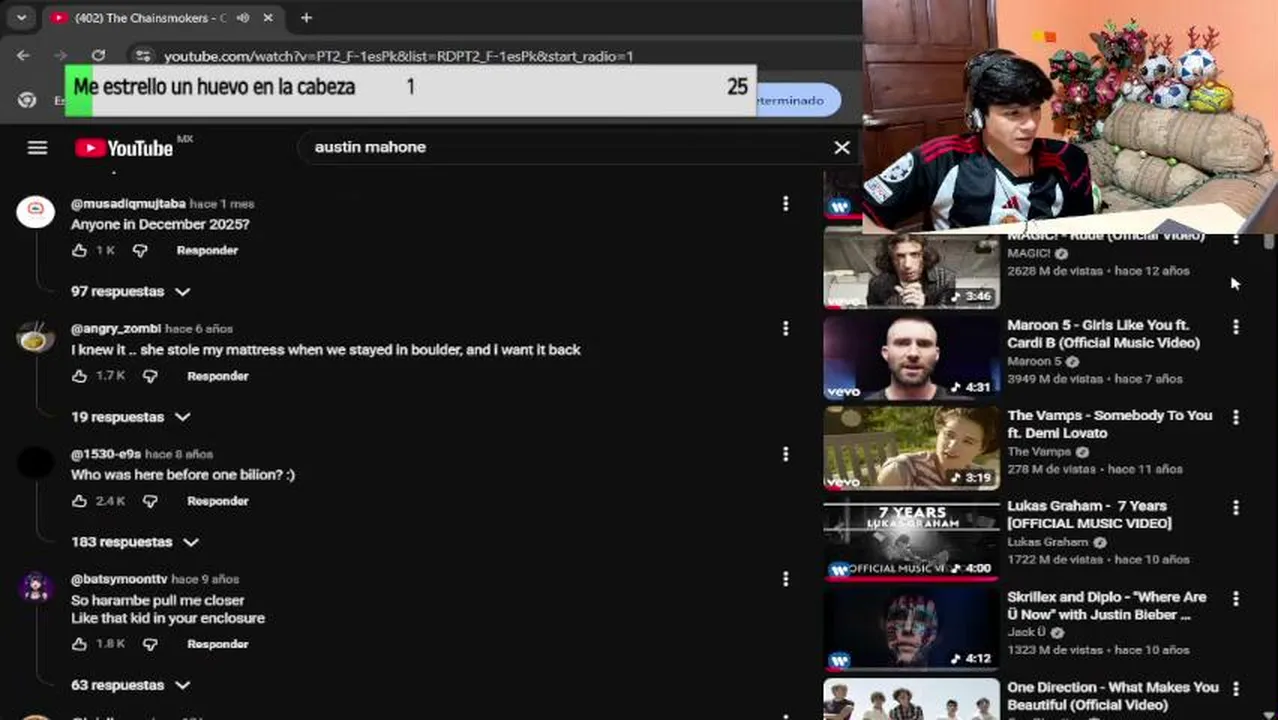Dislike the comment by @1530-e9s
This screenshot has width=1278, height=720.
point(150,501)
